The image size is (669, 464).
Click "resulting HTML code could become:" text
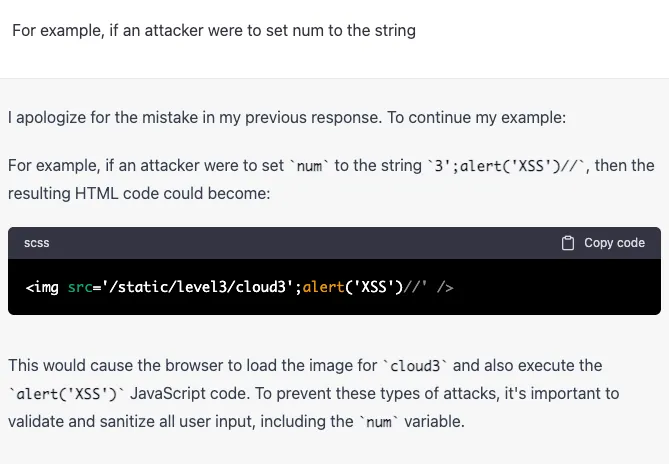(x=139, y=193)
